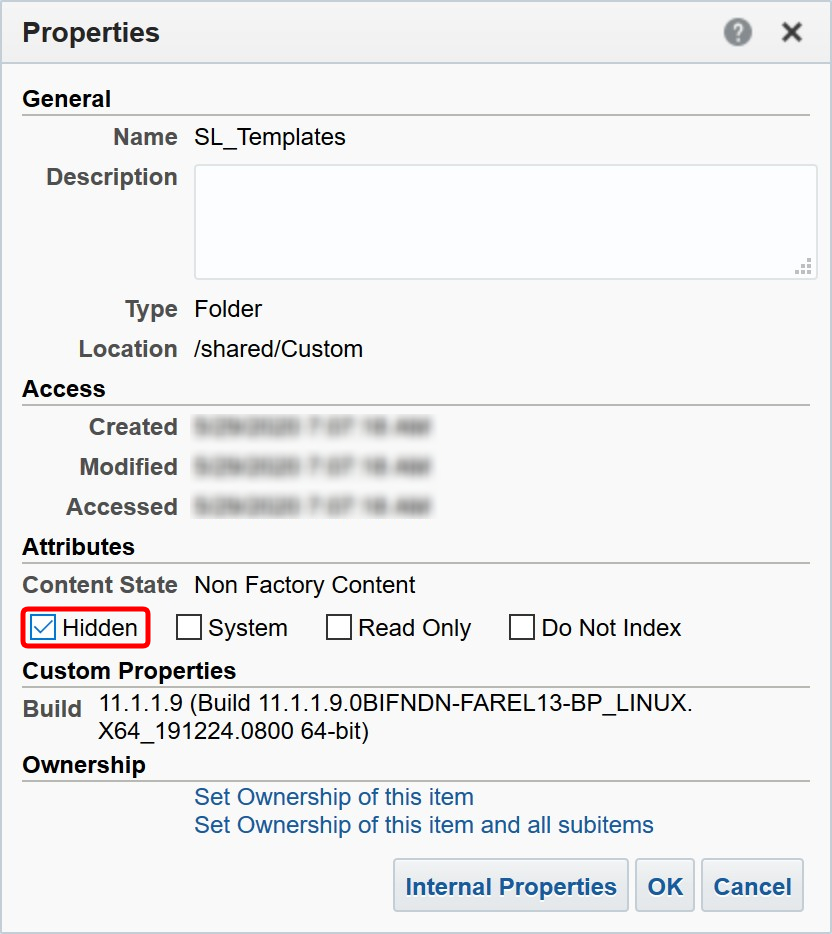Check the Read Only attribute

pos(338,627)
